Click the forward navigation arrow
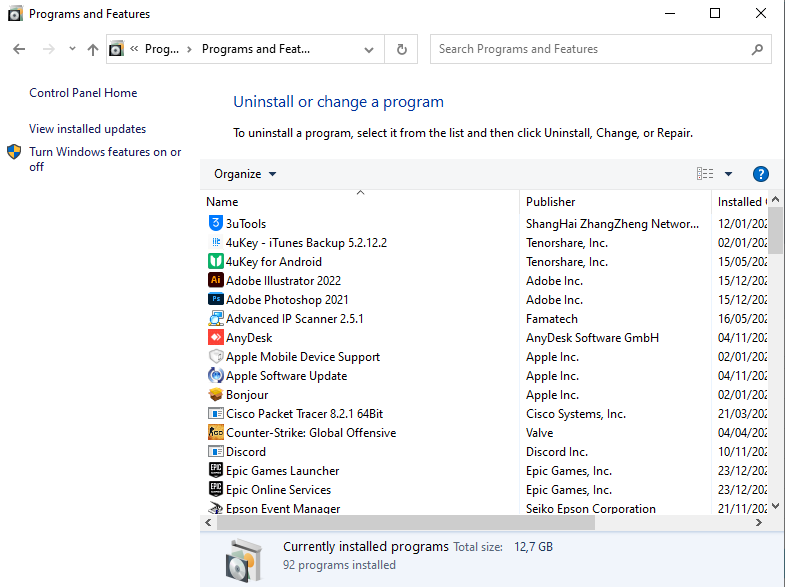This screenshot has width=785, height=587. 49,49
